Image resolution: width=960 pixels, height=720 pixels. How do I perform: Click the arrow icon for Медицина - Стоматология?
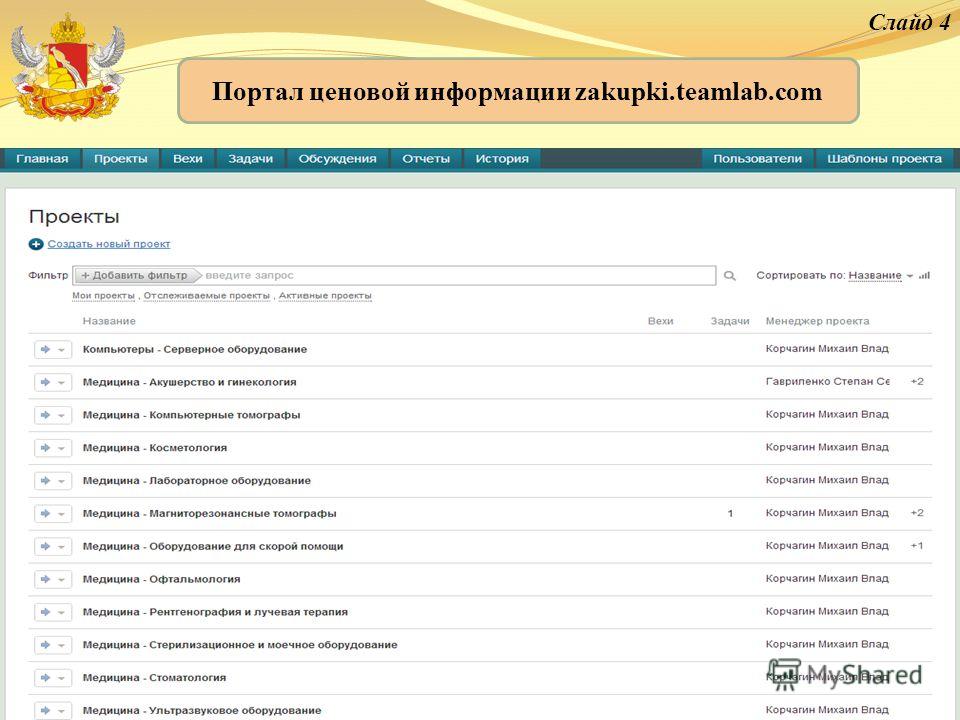[x=45, y=678]
